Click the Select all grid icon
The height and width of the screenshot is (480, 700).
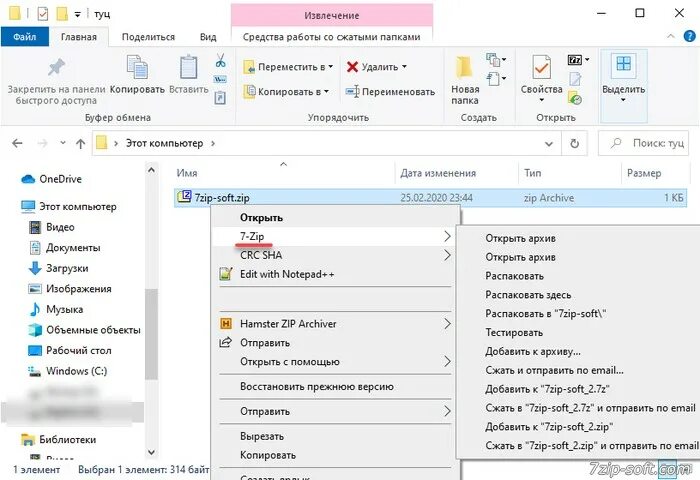tap(623, 63)
